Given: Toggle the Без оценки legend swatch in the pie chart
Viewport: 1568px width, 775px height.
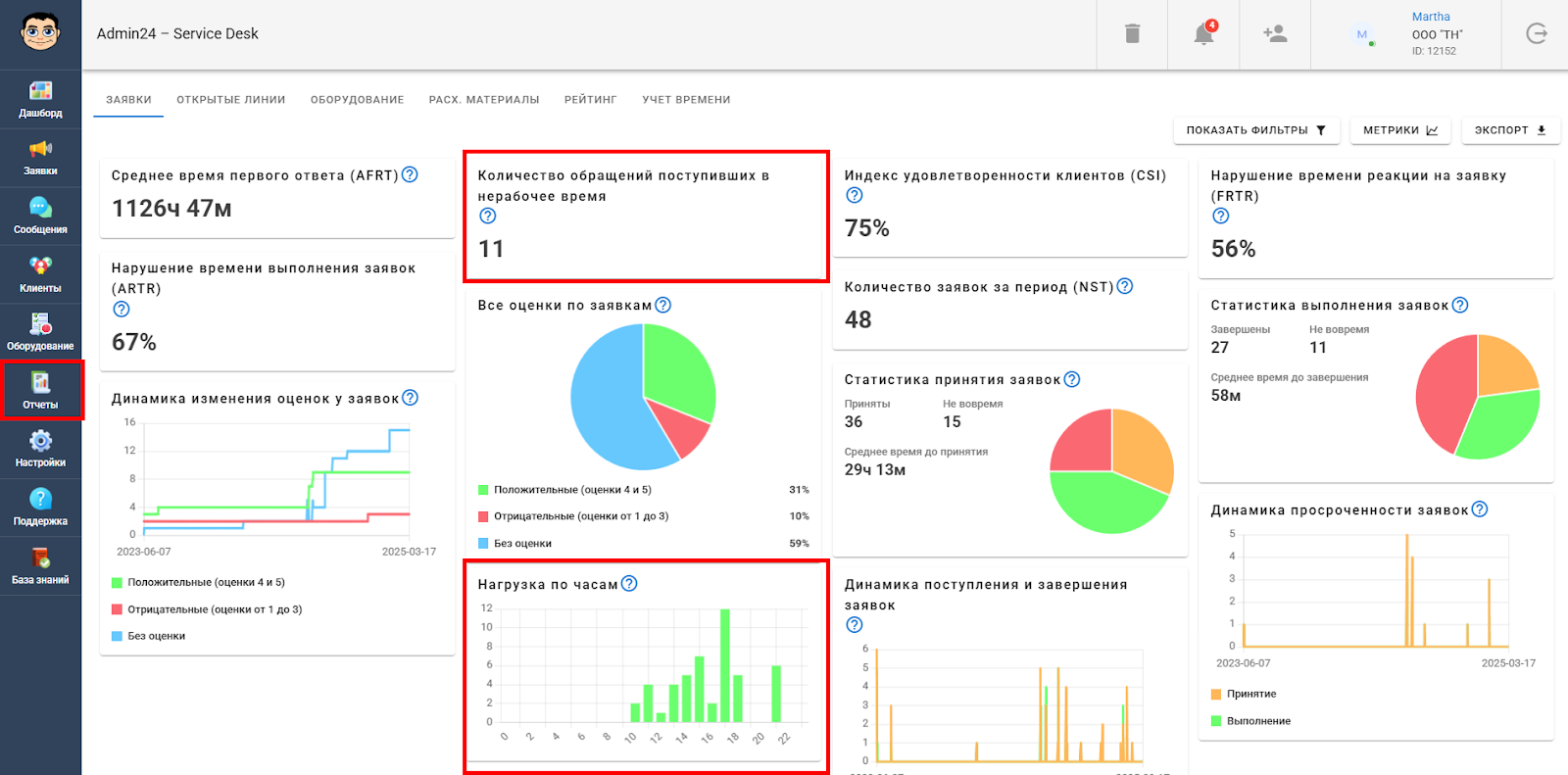Looking at the screenshot, I should (483, 543).
